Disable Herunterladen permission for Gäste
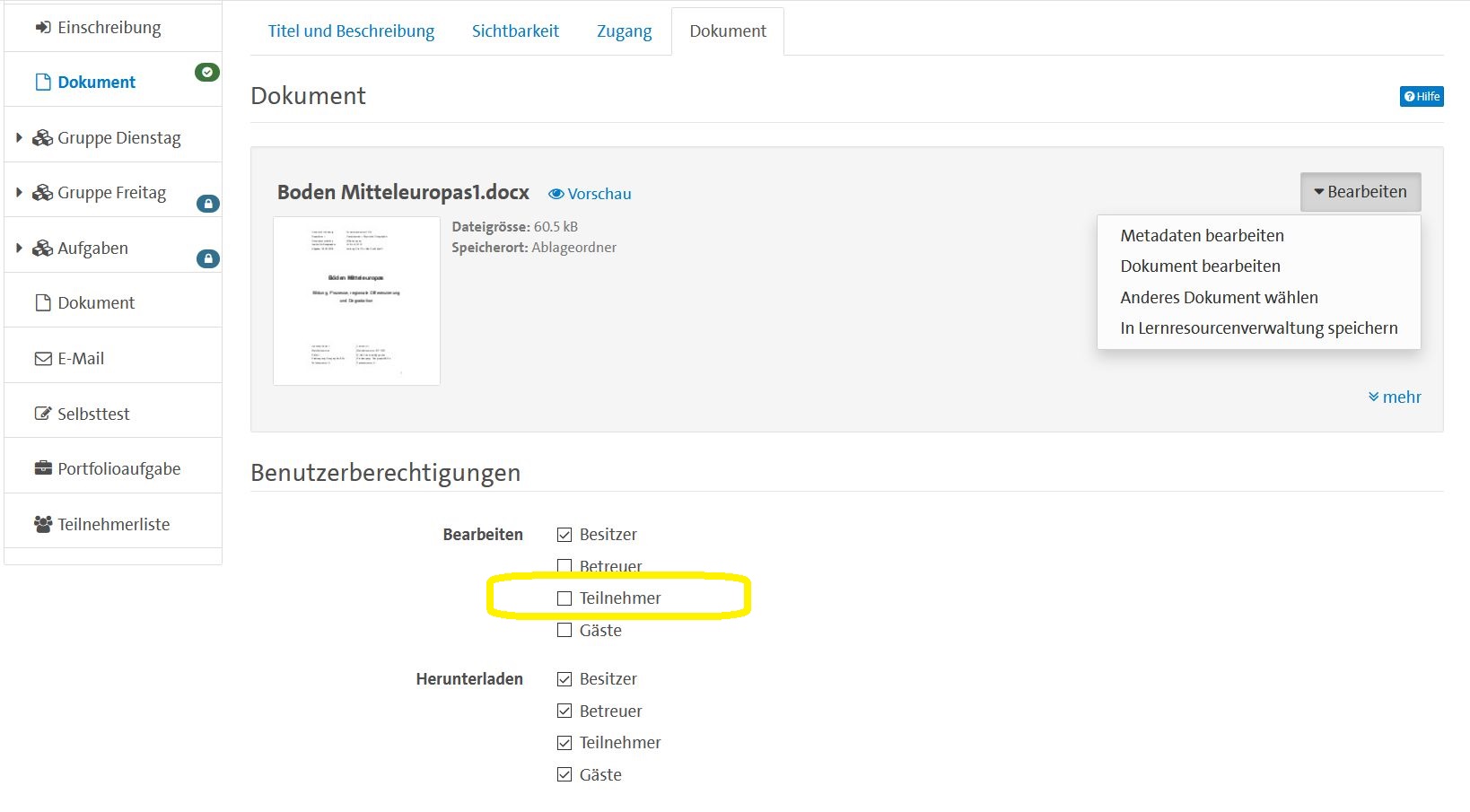The image size is (1470, 812). point(564,773)
